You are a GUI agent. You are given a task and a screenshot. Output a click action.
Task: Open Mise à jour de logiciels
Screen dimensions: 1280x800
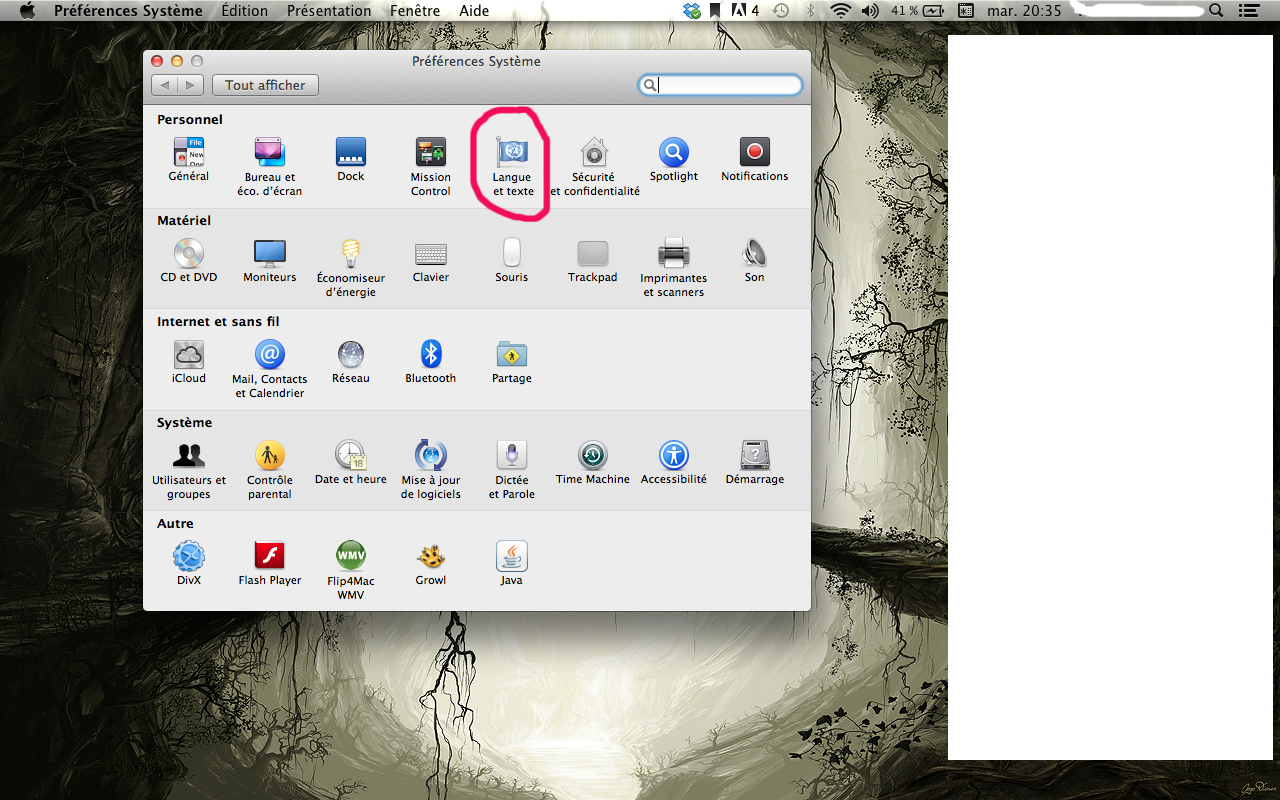pos(431,470)
